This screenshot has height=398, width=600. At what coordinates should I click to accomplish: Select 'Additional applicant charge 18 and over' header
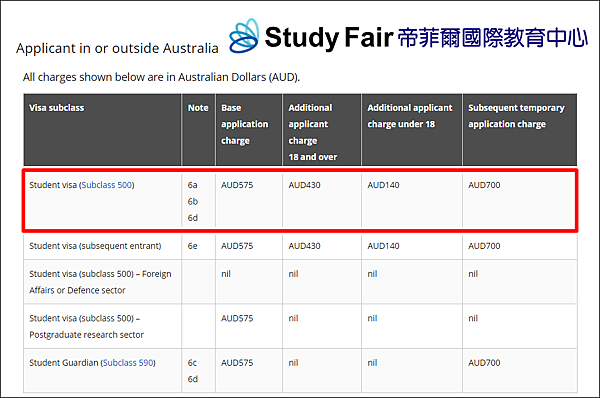(313, 132)
